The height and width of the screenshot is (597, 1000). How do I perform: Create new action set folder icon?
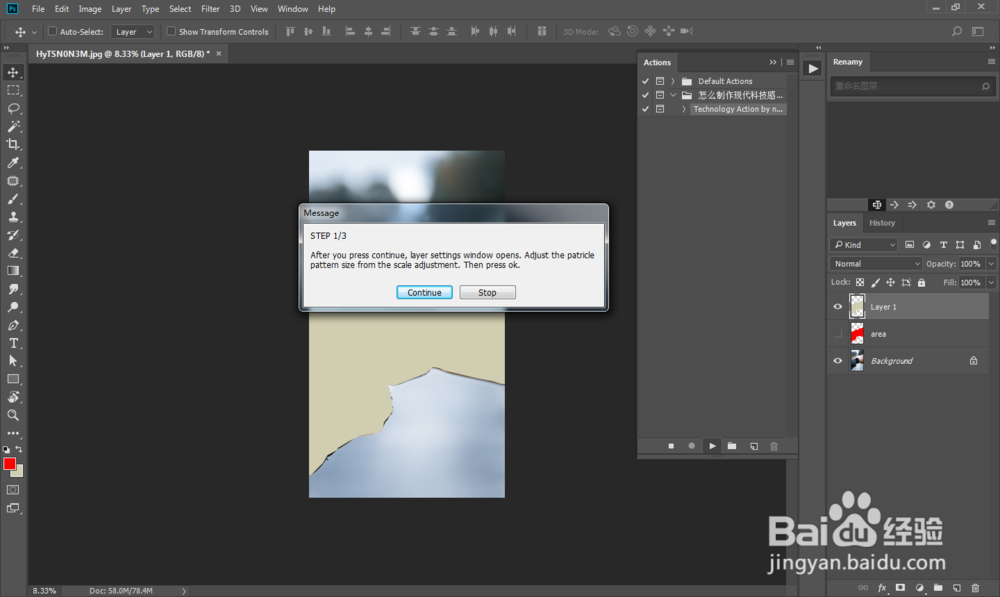tap(732, 446)
